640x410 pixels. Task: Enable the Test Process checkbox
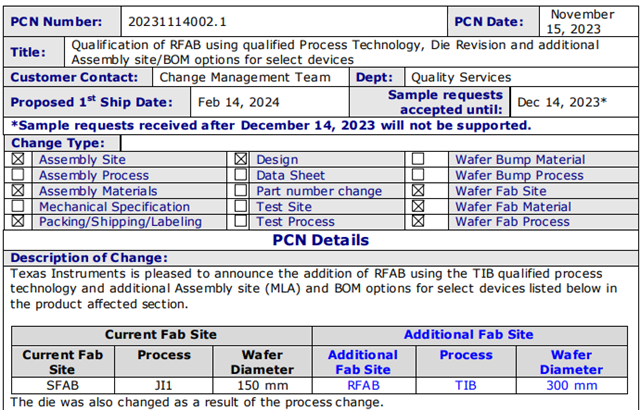click(241, 221)
